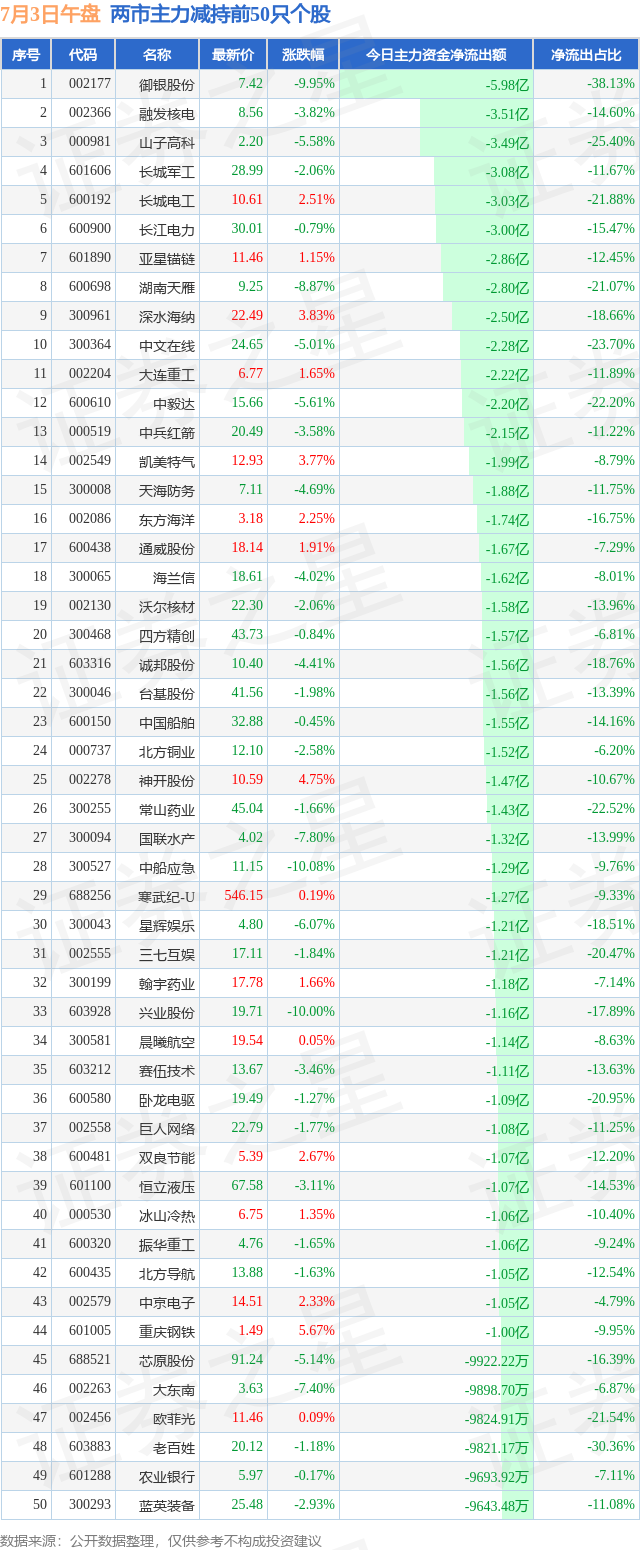The image size is (640, 1550).
Task: Select stock name 天海防务
Action: point(167,490)
